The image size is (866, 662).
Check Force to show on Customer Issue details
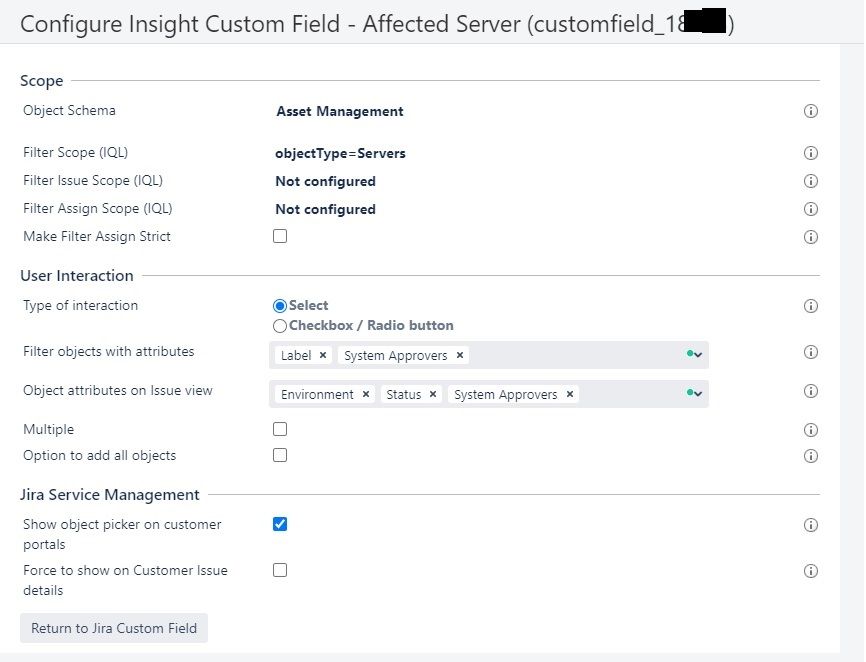pyautogui.click(x=280, y=570)
